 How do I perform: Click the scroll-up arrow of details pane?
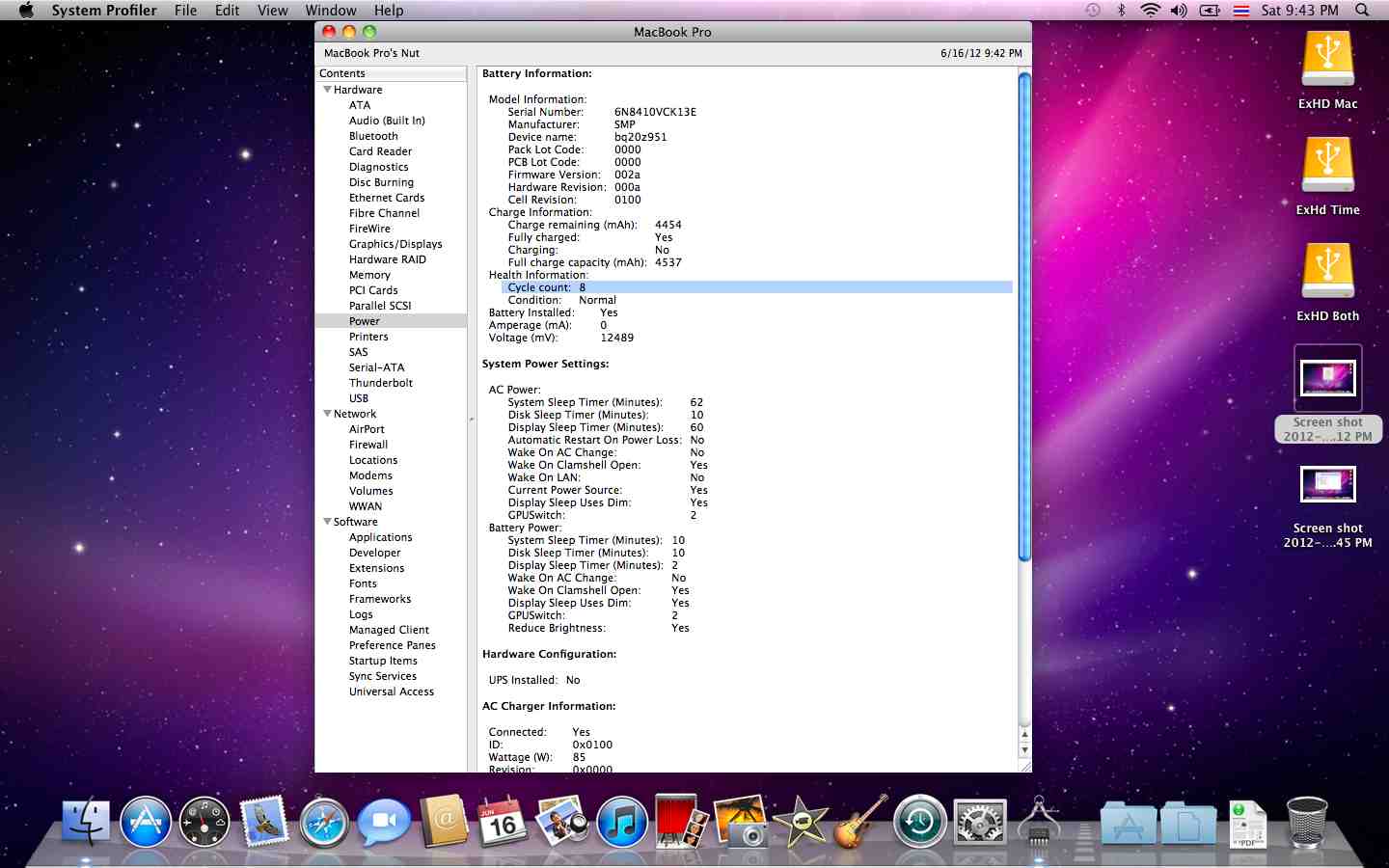(1024, 735)
